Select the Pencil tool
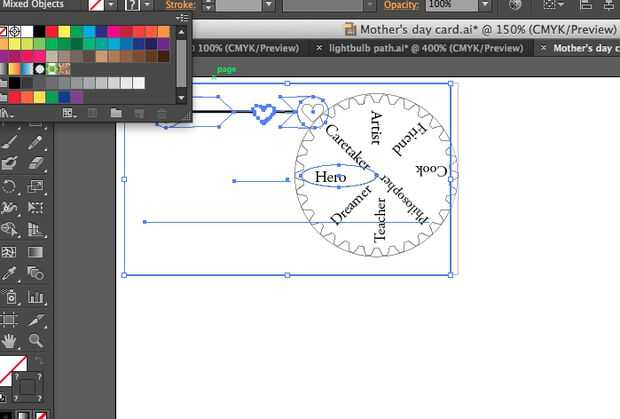620x419 pixels. click(x=35, y=142)
